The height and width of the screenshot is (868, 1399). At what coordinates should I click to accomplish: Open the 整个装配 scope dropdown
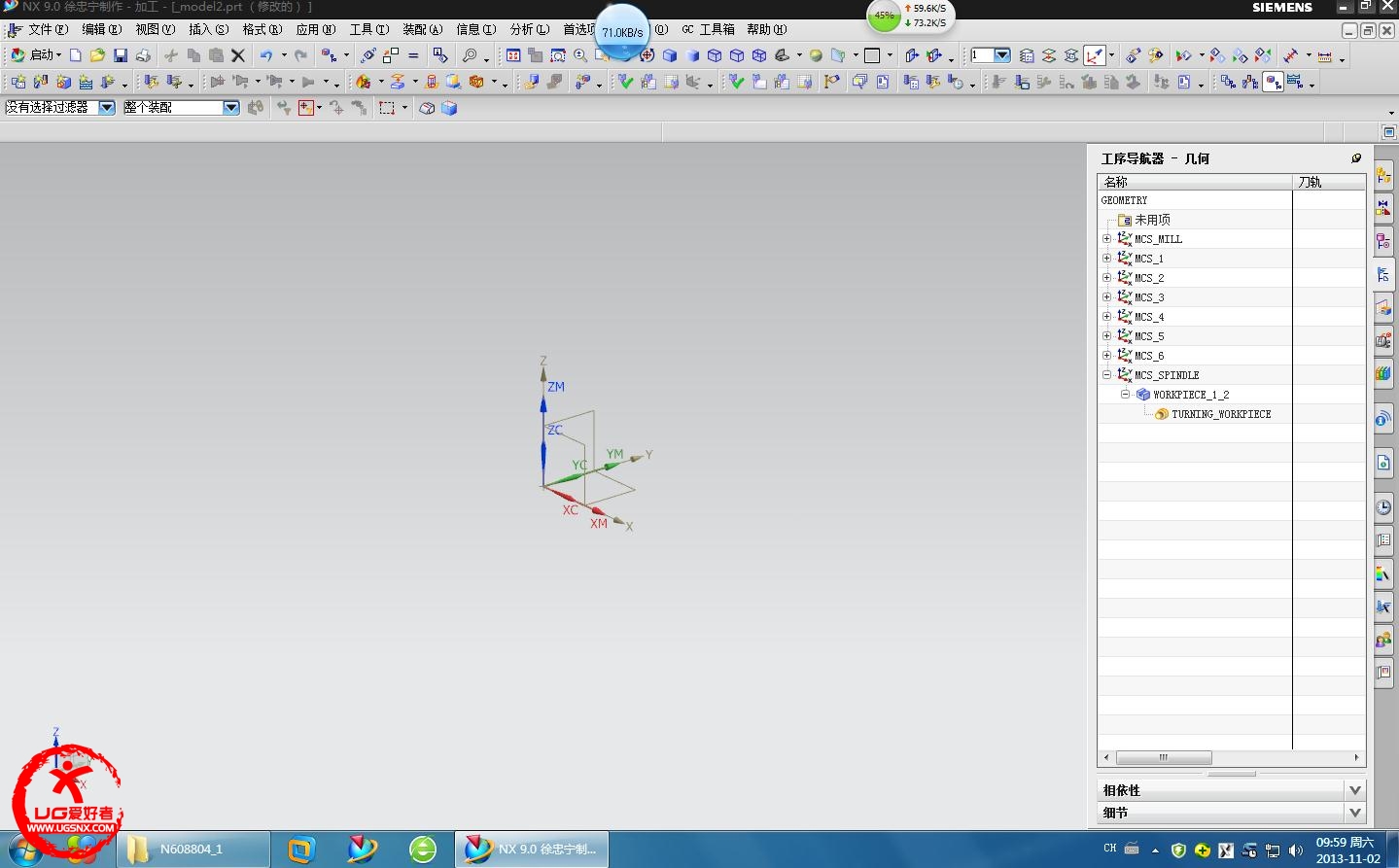pos(231,108)
